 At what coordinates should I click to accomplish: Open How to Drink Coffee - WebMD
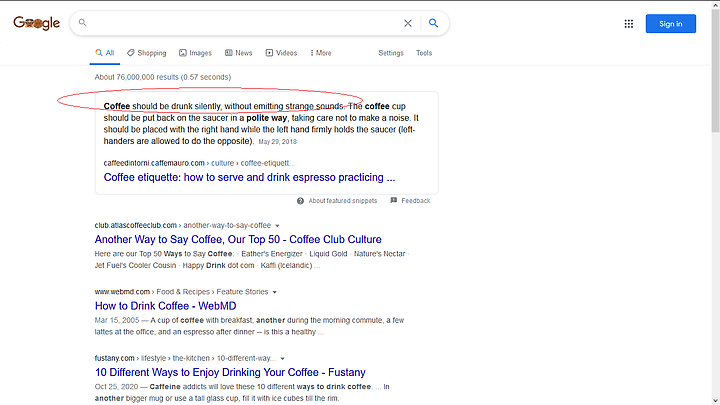coord(165,306)
